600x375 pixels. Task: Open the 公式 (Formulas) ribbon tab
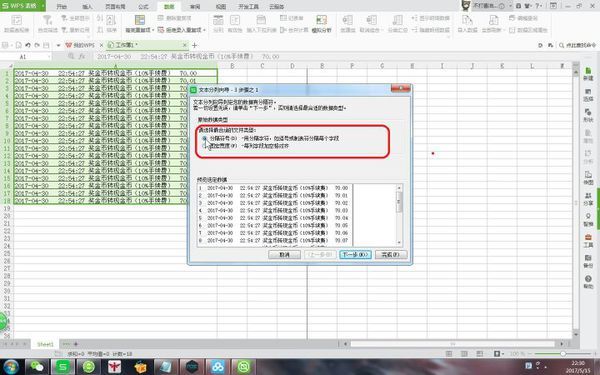(x=143, y=7)
